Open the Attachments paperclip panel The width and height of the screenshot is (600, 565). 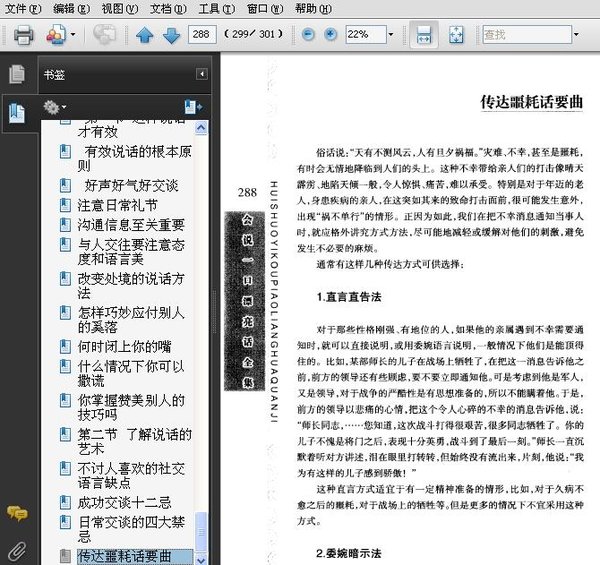point(17,549)
